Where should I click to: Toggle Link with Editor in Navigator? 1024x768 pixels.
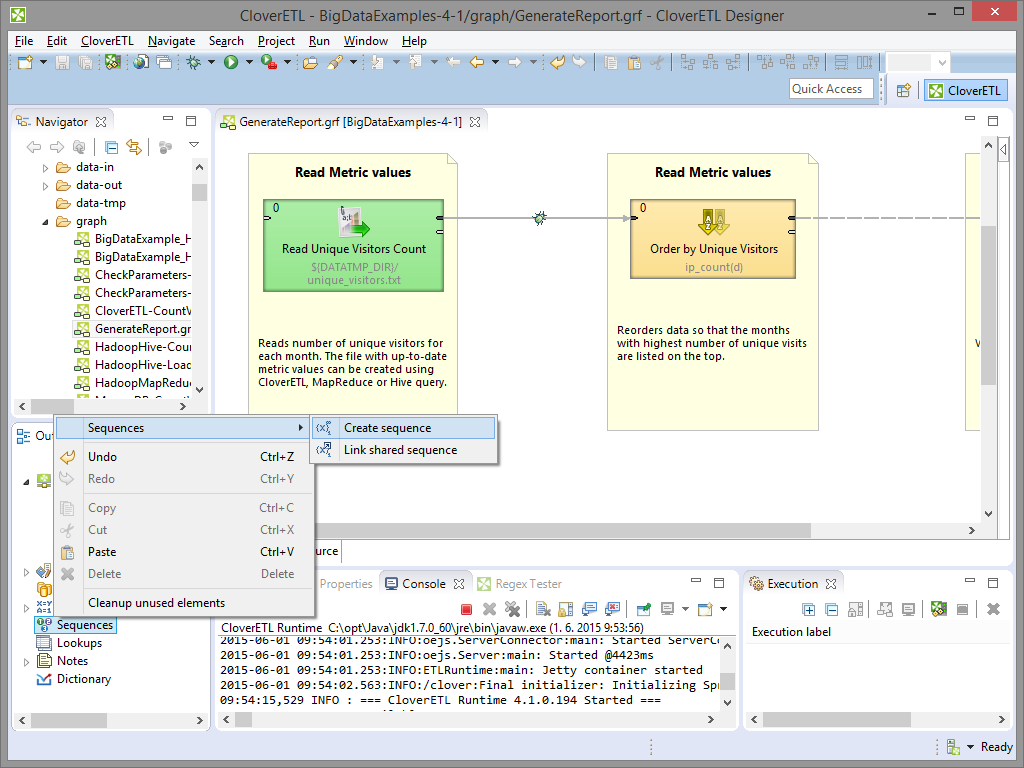click(x=133, y=147)
